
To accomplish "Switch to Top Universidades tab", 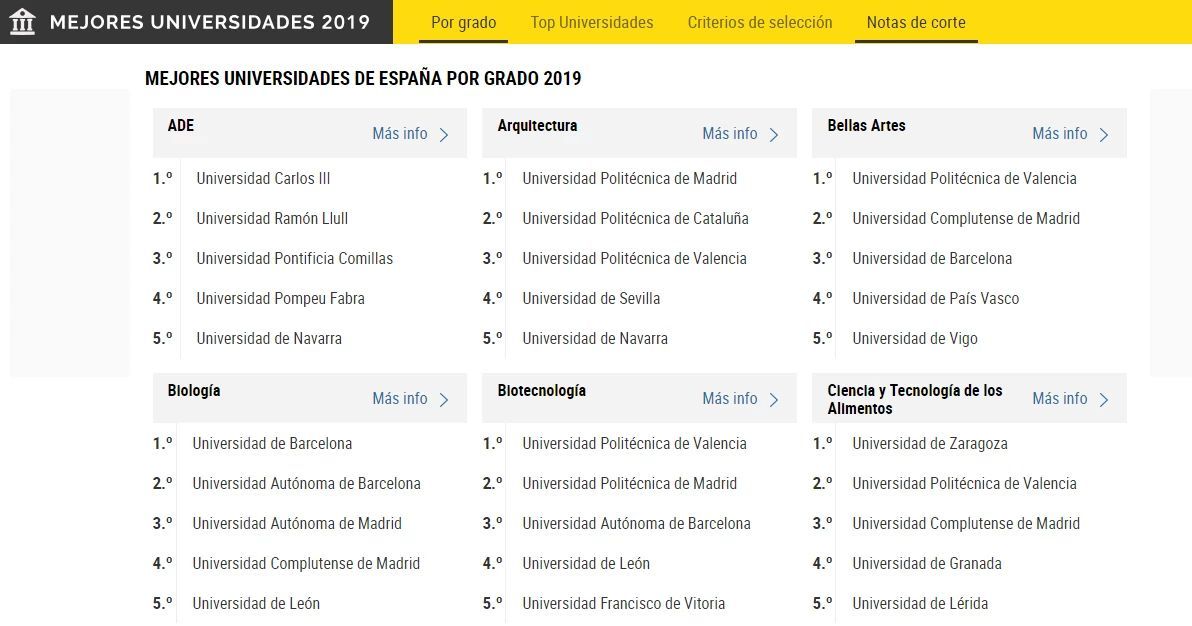I will [x=592, y=22].
